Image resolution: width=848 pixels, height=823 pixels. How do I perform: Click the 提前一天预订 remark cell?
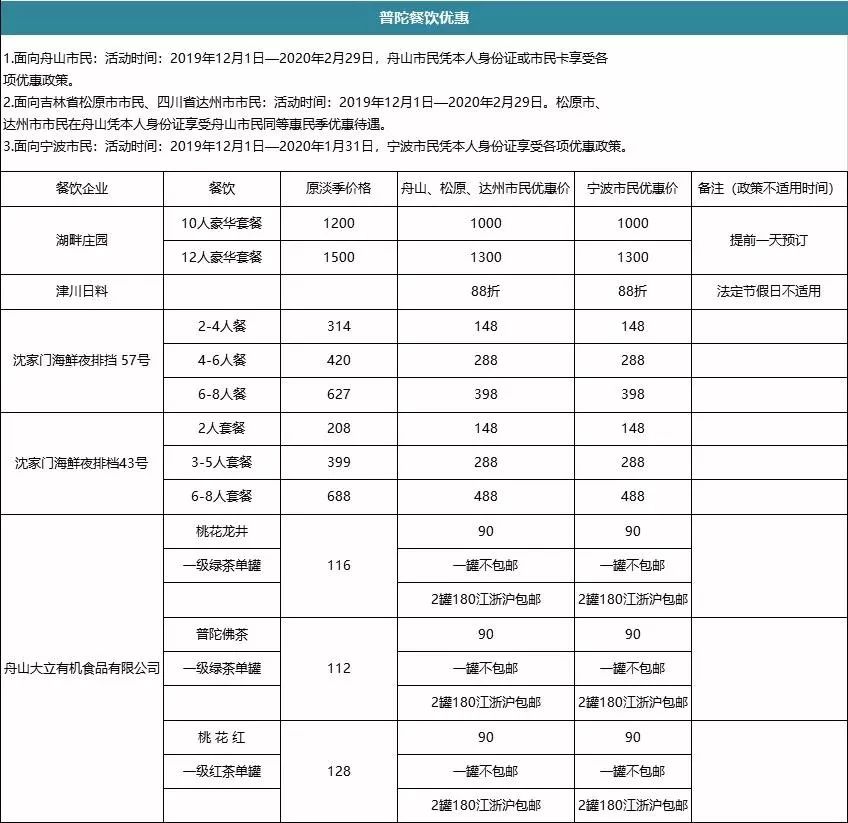click(x=767, y=241)
